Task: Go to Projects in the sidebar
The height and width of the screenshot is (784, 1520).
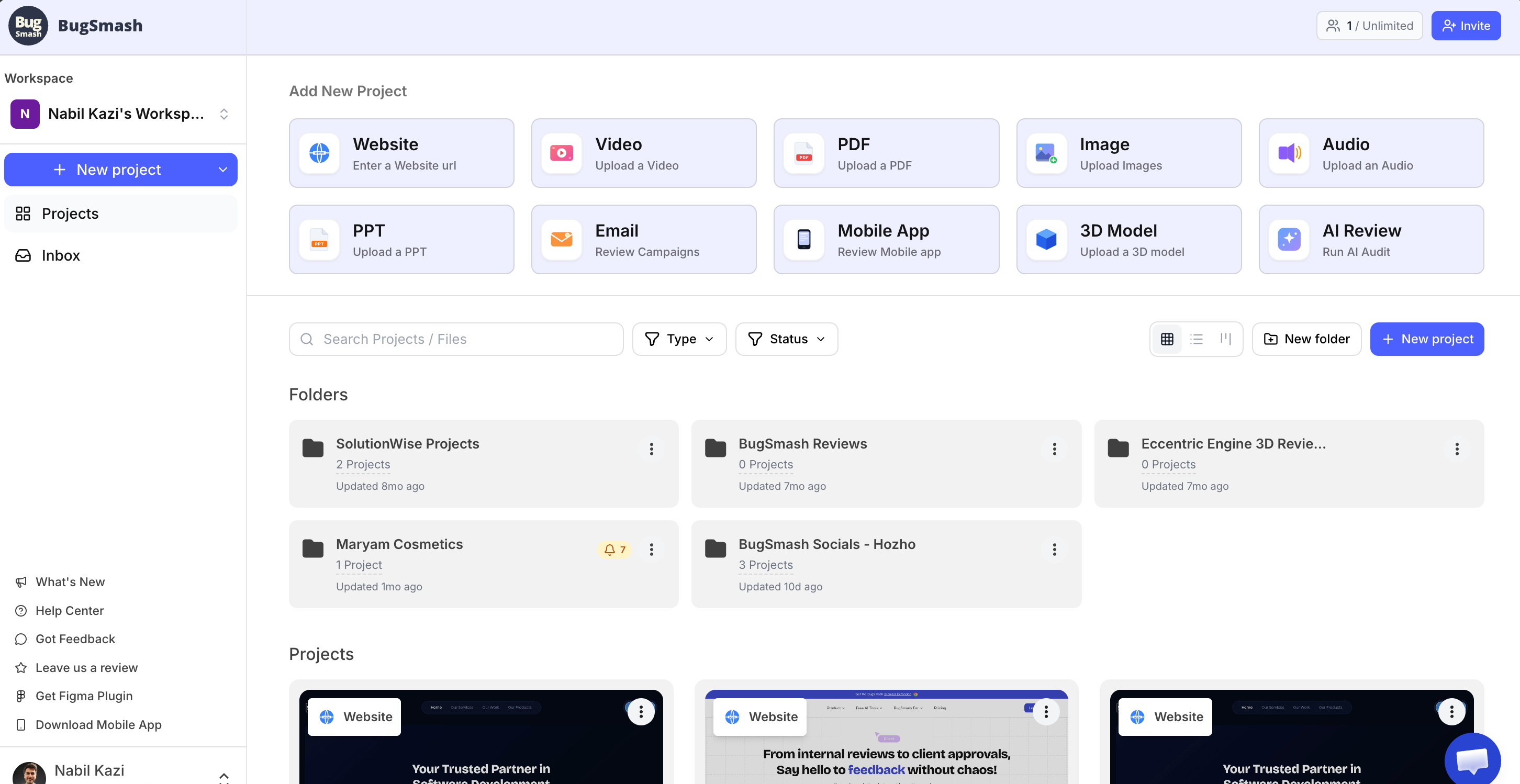Action: pos(121,214)
